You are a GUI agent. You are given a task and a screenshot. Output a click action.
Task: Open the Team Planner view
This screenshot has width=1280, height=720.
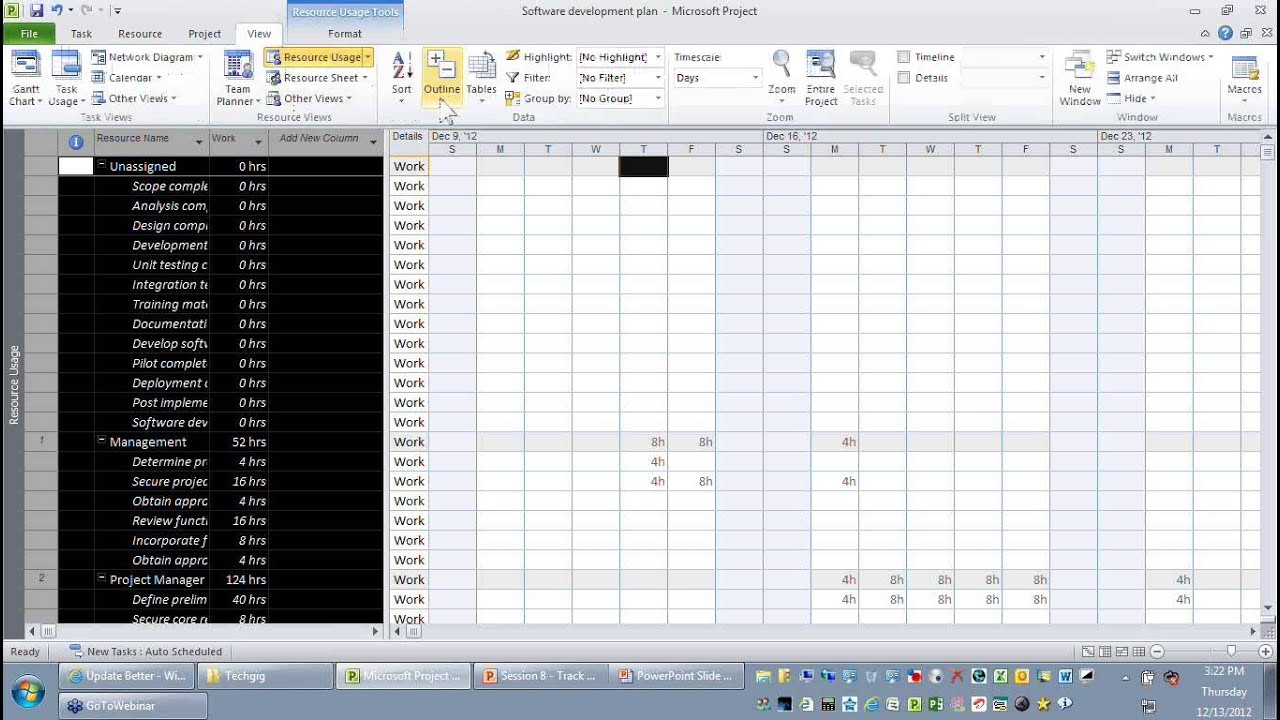tap(238, 78)
